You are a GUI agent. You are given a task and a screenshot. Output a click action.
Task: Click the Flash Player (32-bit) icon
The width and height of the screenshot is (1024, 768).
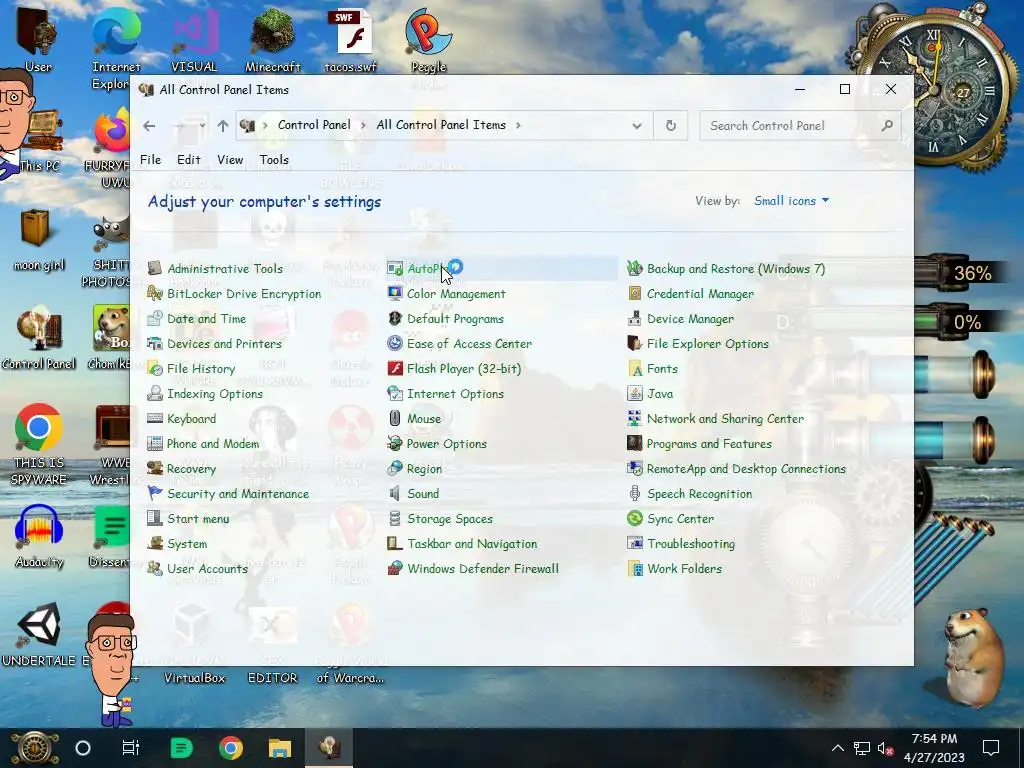click(x=394, y=368)
